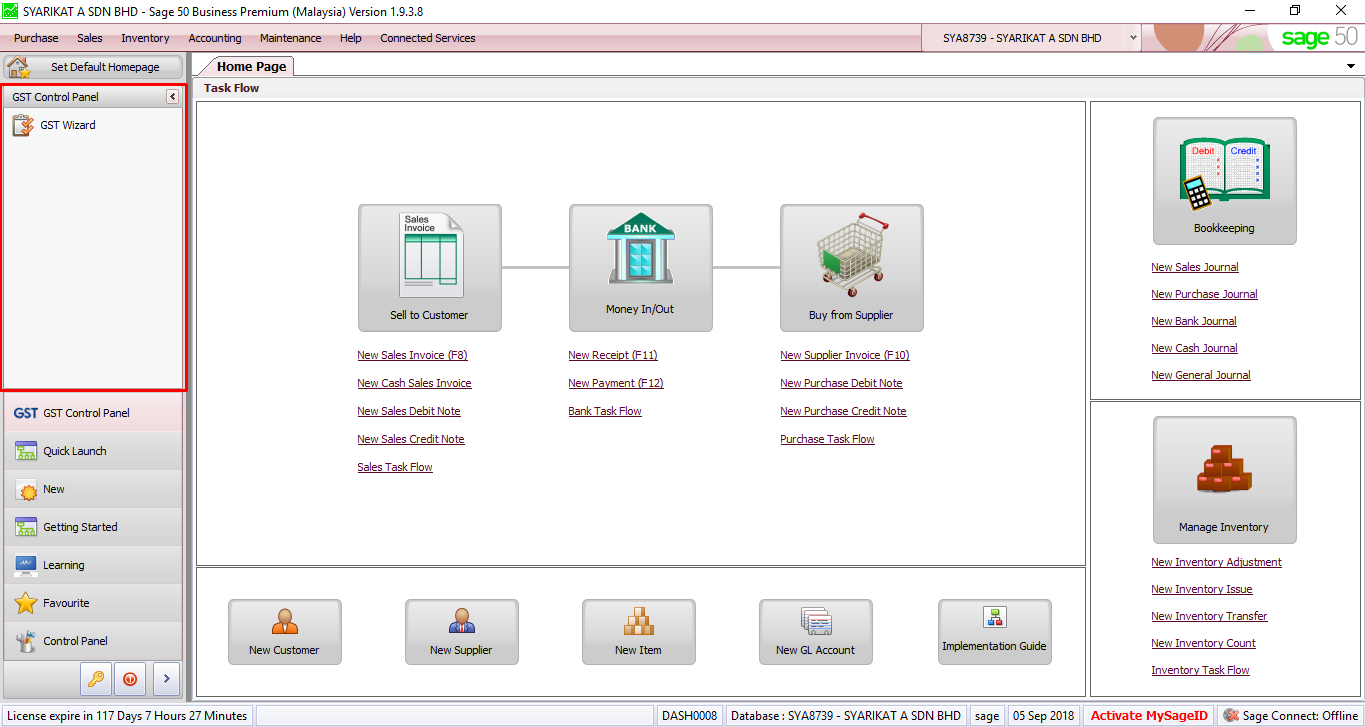The width and height of the screenshot is (1365, 727).
Task: Click New Supplier Invoice (F10) link
Action: tap(845, 355)
